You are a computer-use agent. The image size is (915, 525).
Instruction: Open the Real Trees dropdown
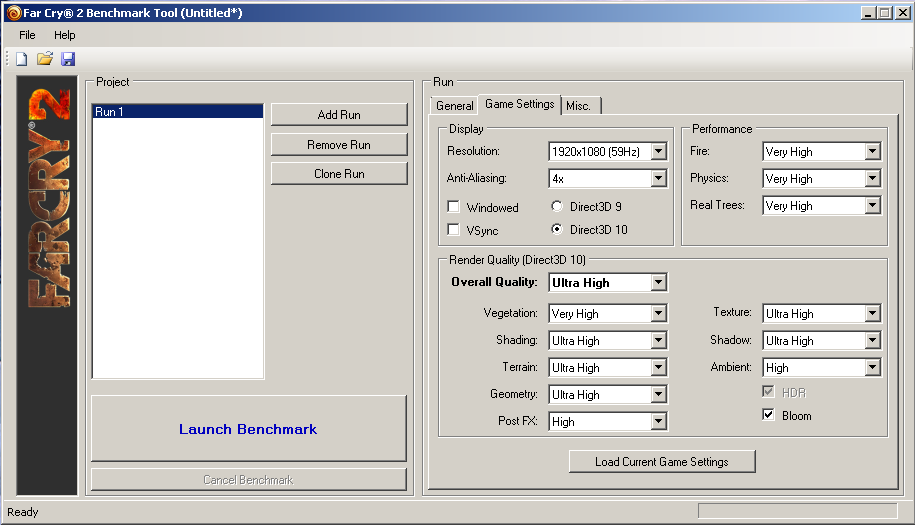(x=822, y=205)
